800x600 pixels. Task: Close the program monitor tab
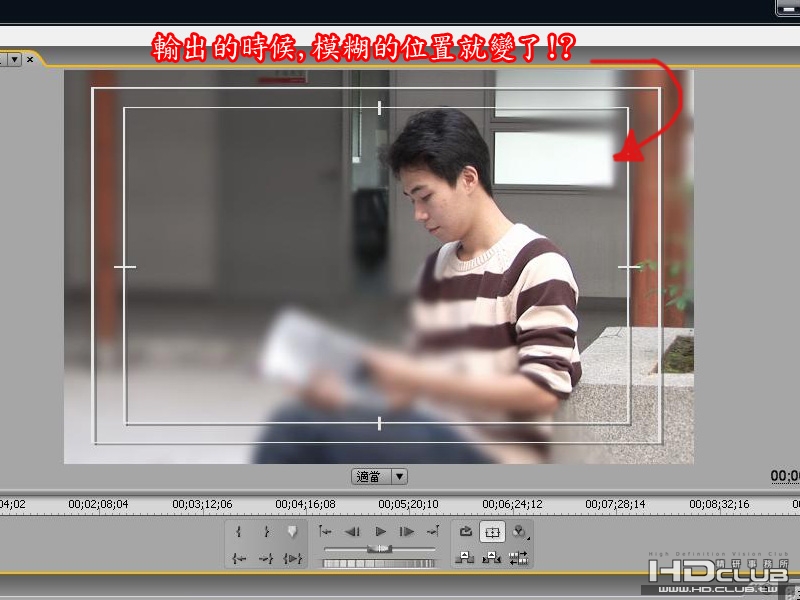point(30,59)
